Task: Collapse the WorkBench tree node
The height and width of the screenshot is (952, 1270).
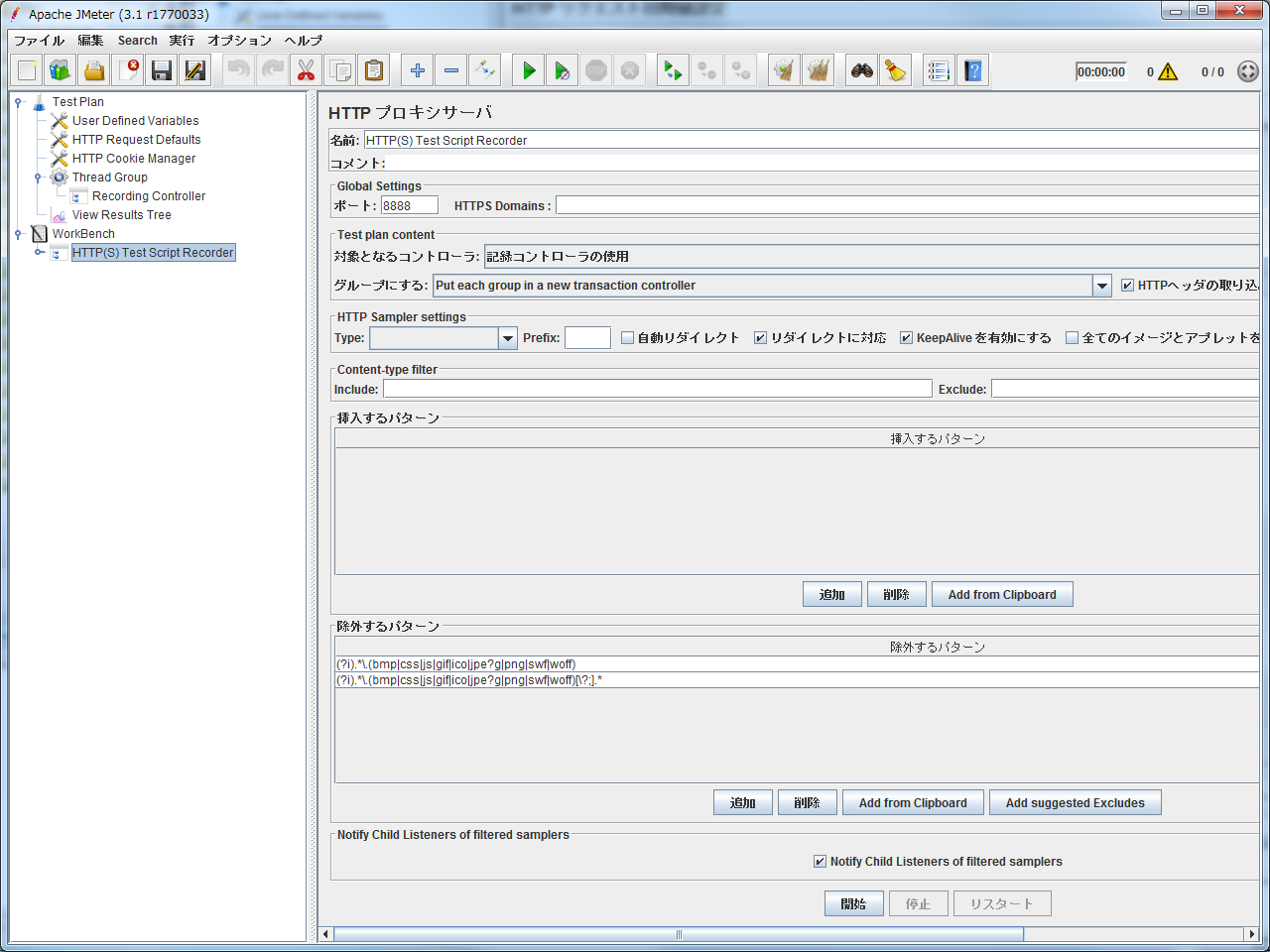Action: [x=18, y=234]
